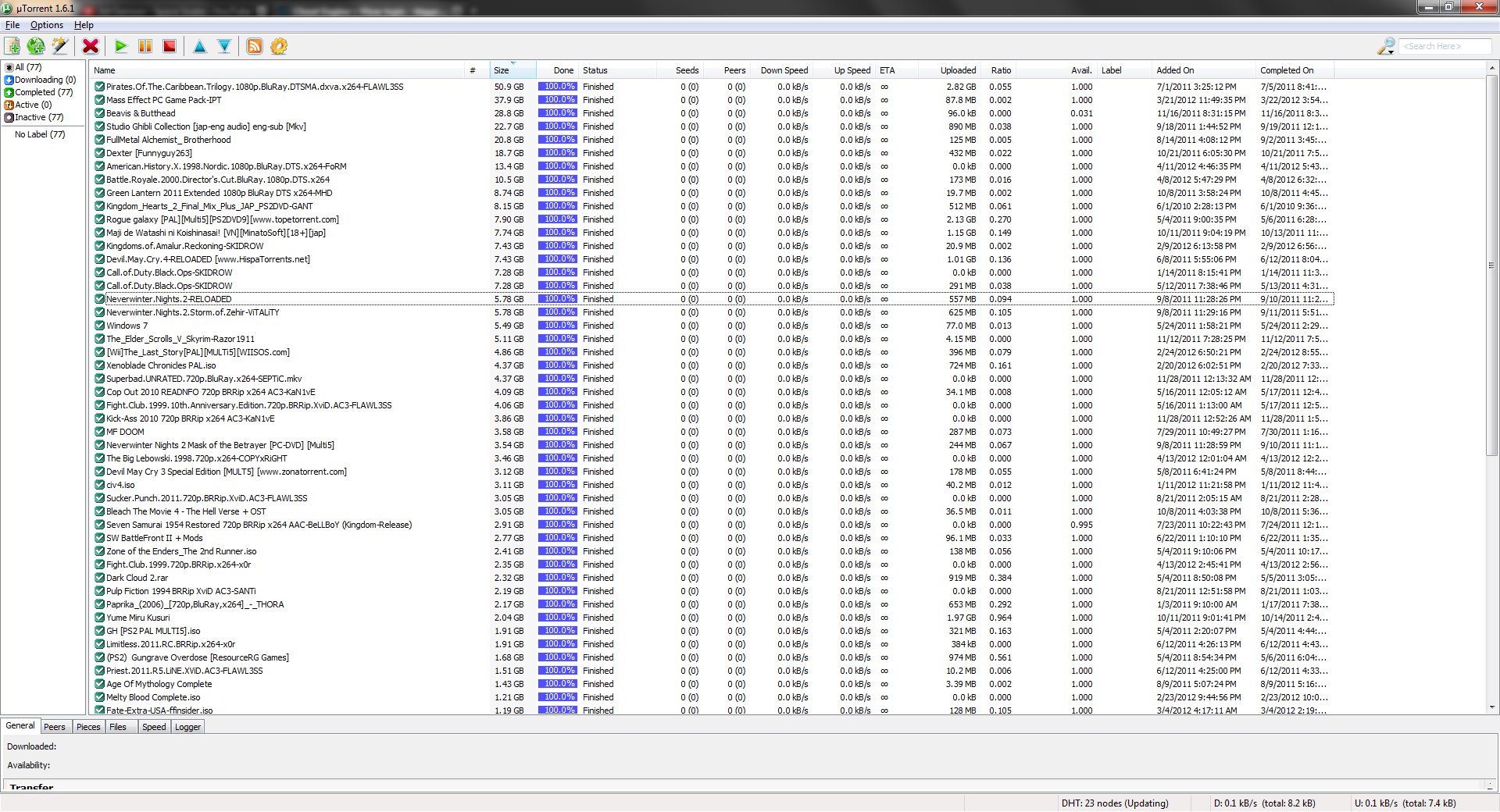The width and height of the screenshot is (1500, 812).
Task: Open the Options menu
Action: 47,25
